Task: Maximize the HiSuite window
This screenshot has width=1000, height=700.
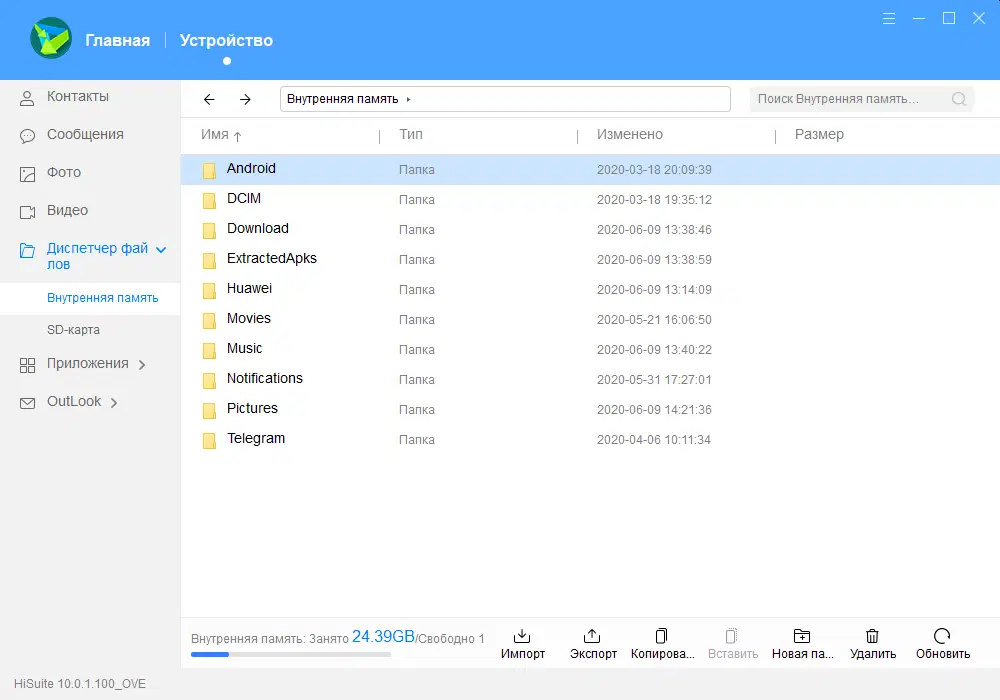Action: 949,18
